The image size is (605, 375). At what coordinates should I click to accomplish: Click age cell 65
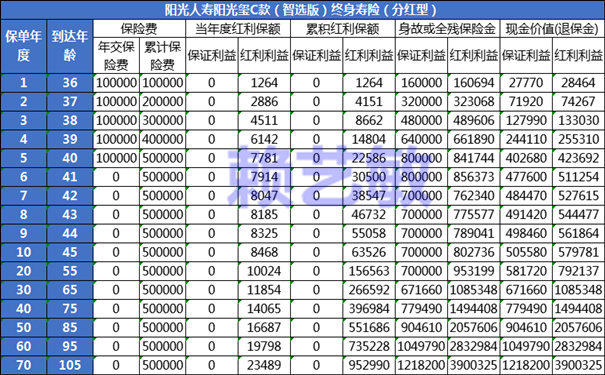tap(70, 290)
